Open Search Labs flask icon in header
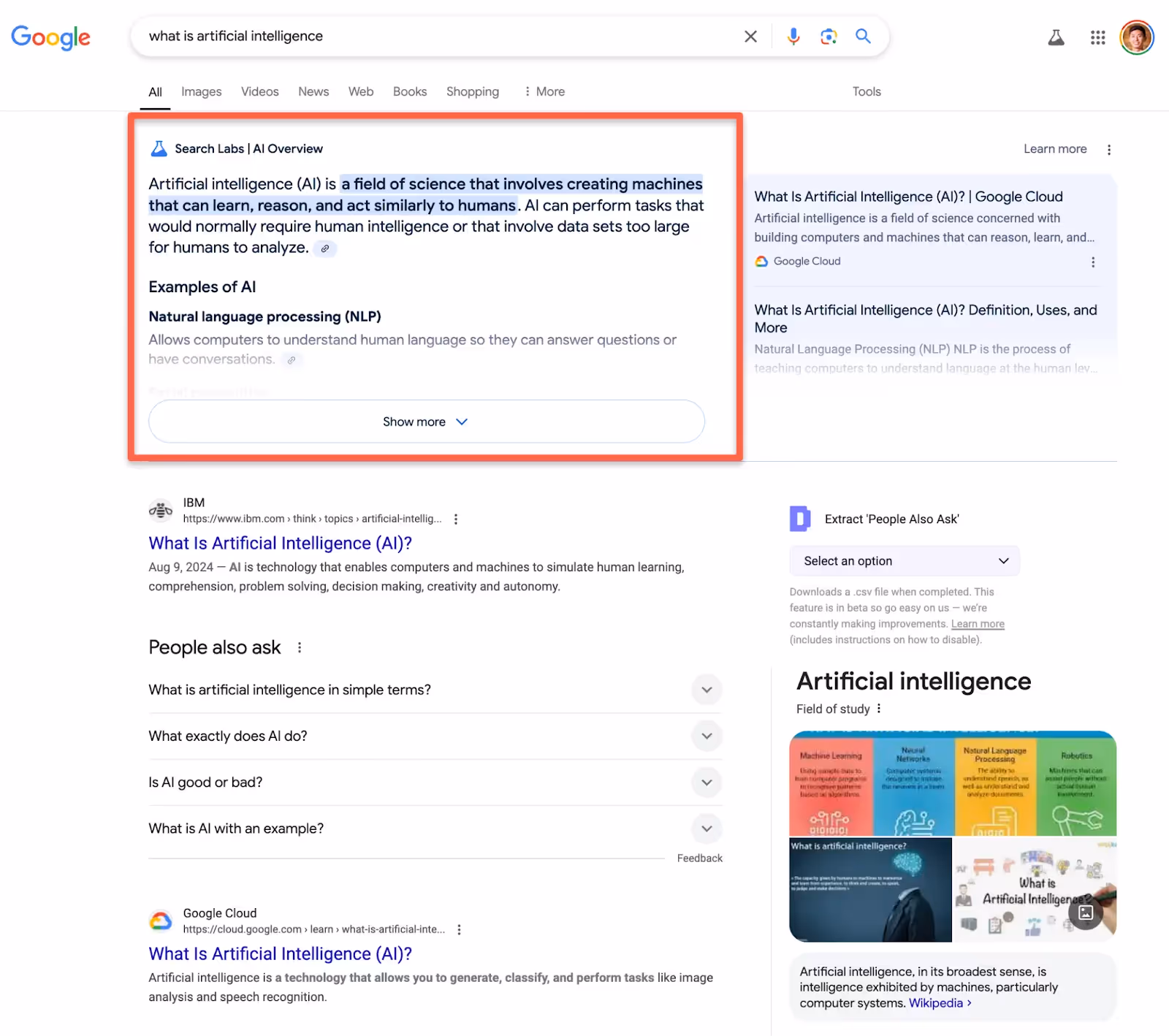The width and height of the screenshot is (1169, 1036). 1056,37
